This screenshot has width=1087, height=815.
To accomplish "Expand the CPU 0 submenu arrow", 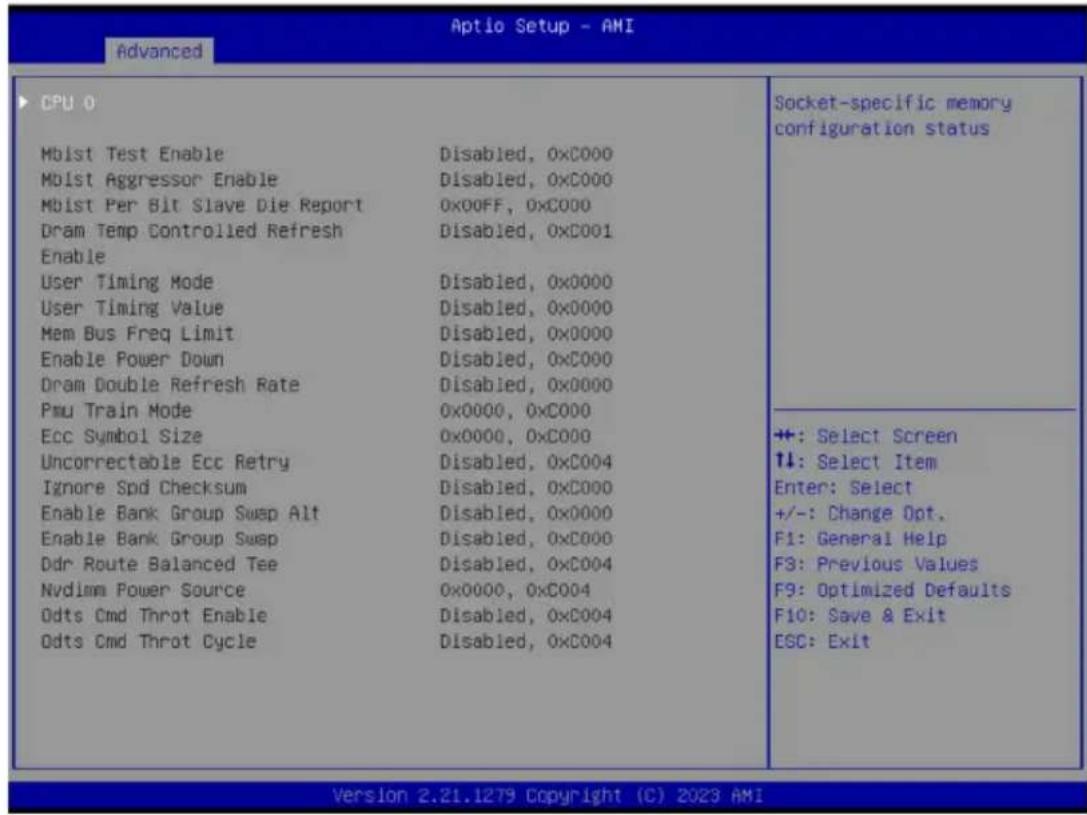I will [x=25, y=103].
